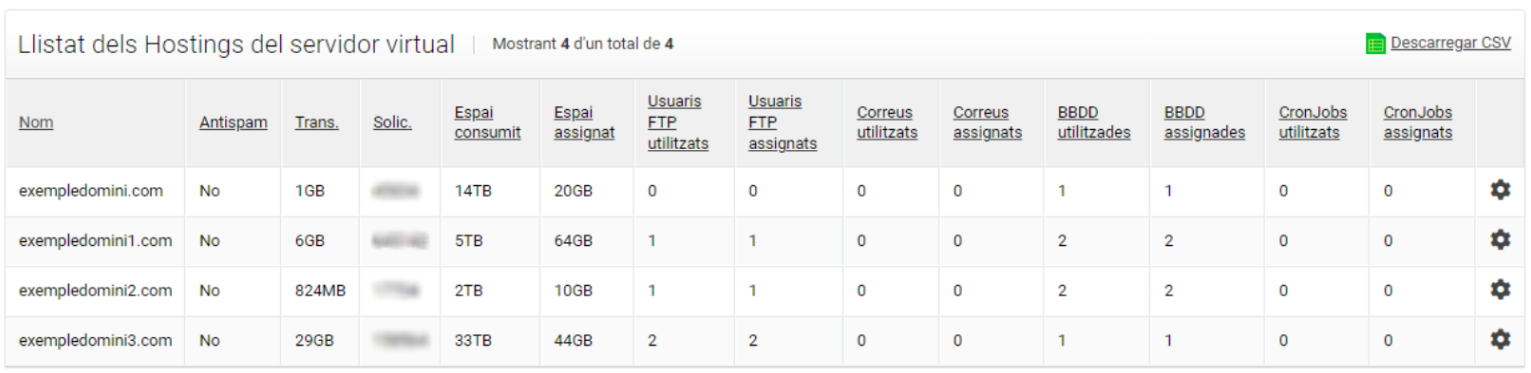The width and height of the screenshot is (1531, 373).
Task: Sort by BBDD utilitzades header
Action: (1094, 122)
